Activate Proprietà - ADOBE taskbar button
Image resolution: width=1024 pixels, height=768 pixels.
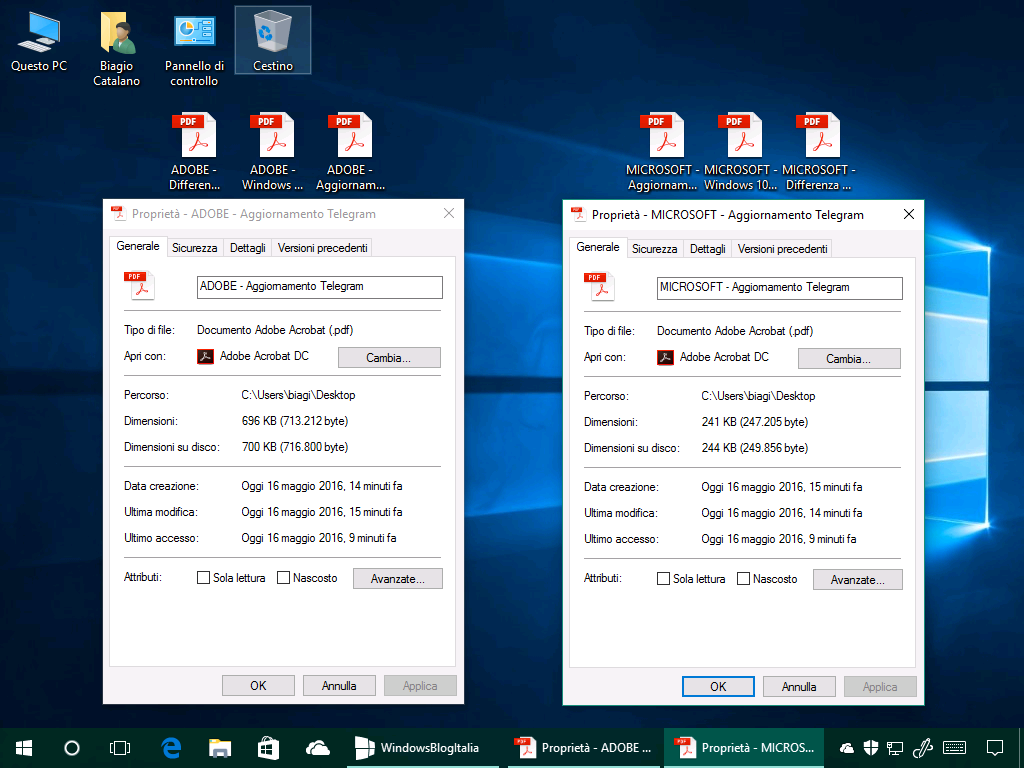point(586,748)
